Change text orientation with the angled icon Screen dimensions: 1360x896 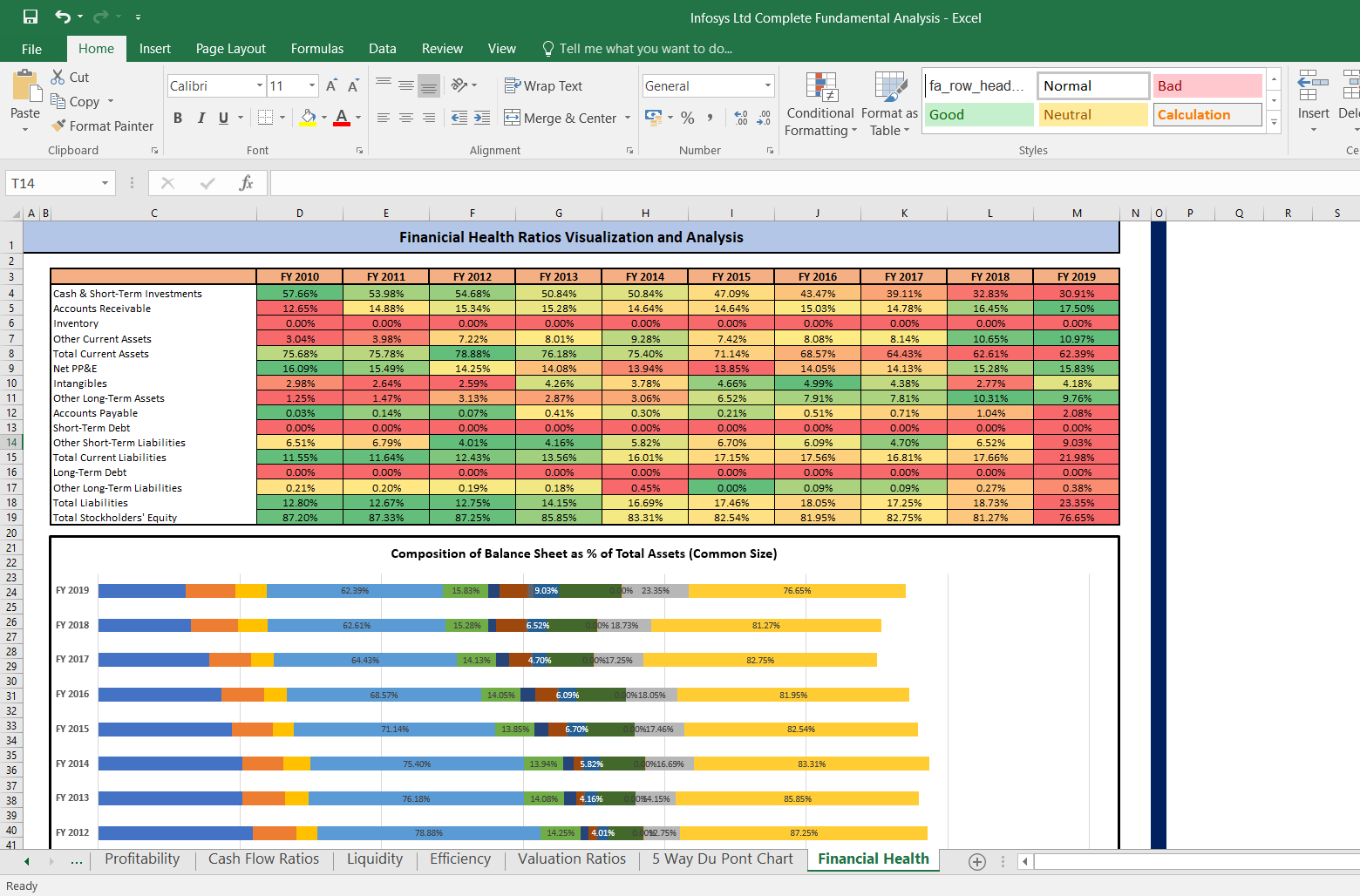pos(460,85)
